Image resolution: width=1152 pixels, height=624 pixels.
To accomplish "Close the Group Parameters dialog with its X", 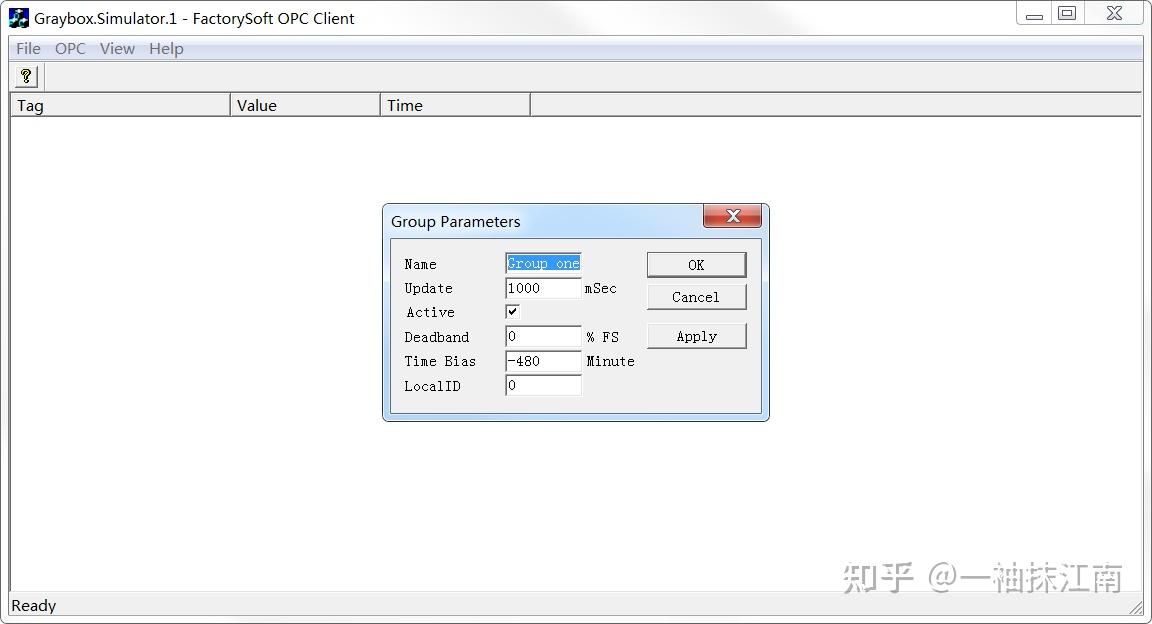I will tap(733, 215).
